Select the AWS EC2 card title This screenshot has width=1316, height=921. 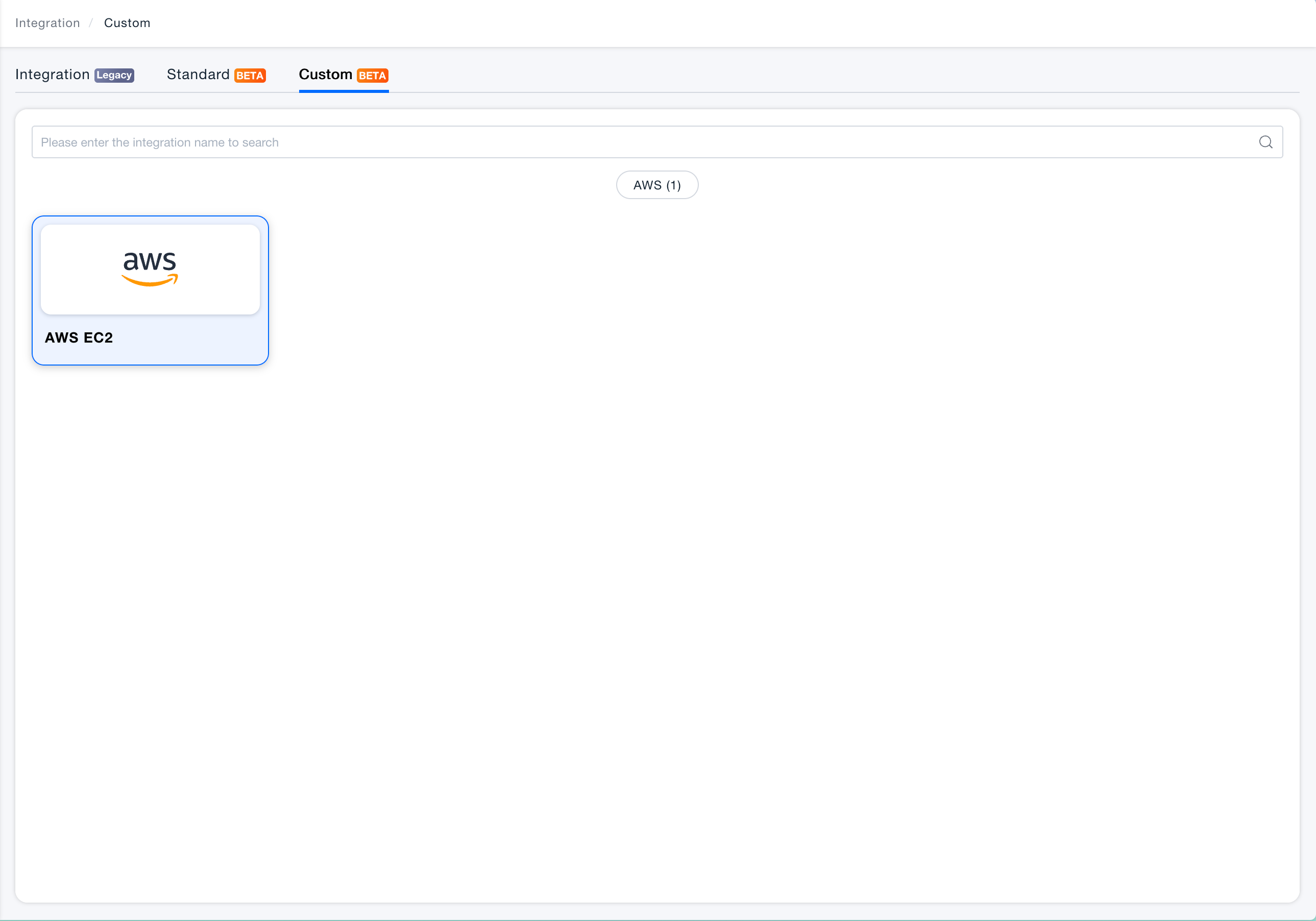[79, 337]
